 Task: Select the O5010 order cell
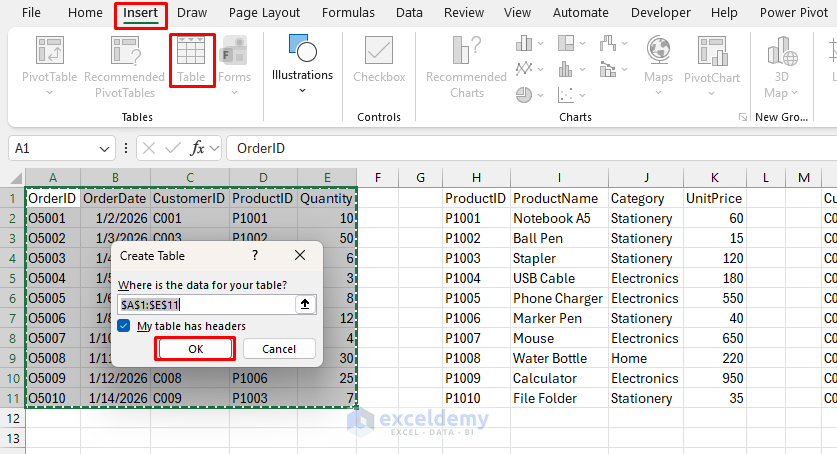(53, 399)
